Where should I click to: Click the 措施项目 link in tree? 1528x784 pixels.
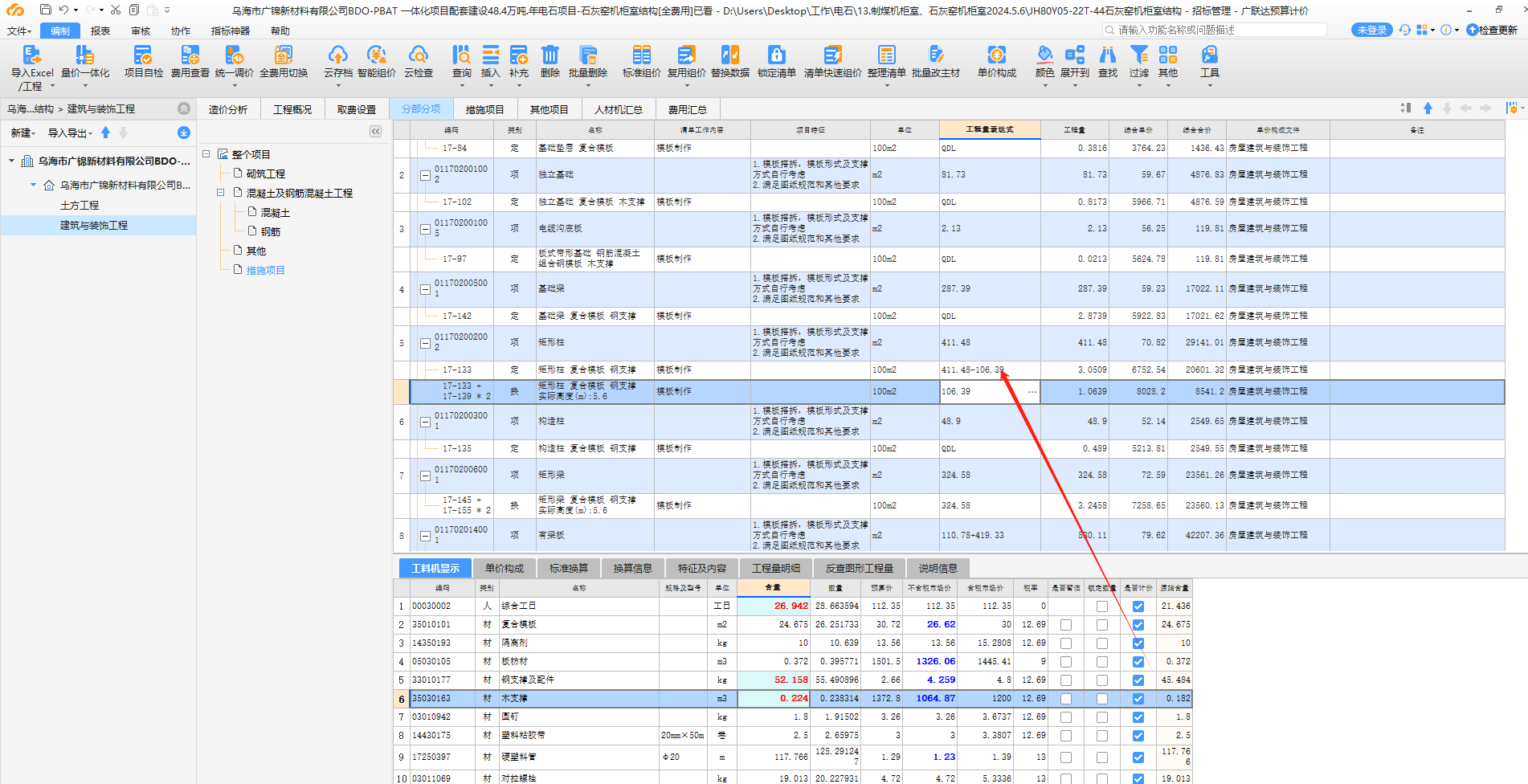click(x=265, y=270)
